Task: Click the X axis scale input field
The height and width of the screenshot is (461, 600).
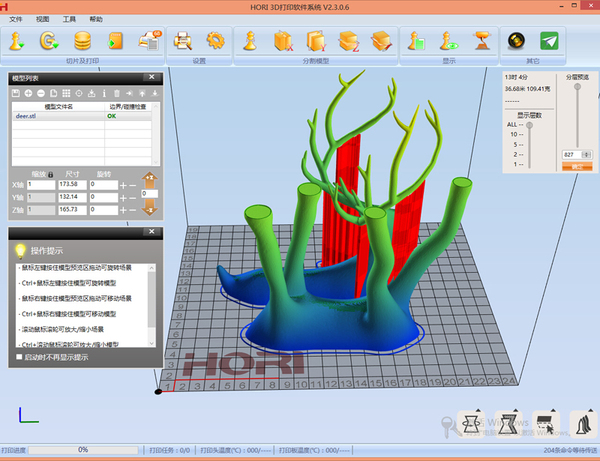Action: point(41,185)
